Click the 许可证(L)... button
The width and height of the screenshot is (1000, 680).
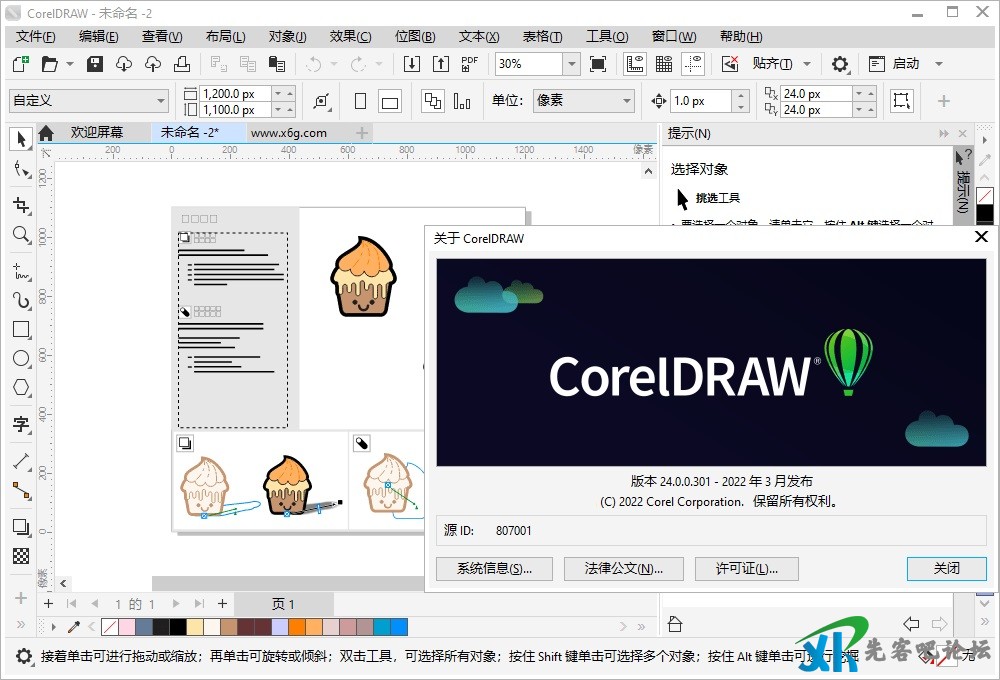click(746, 568)
